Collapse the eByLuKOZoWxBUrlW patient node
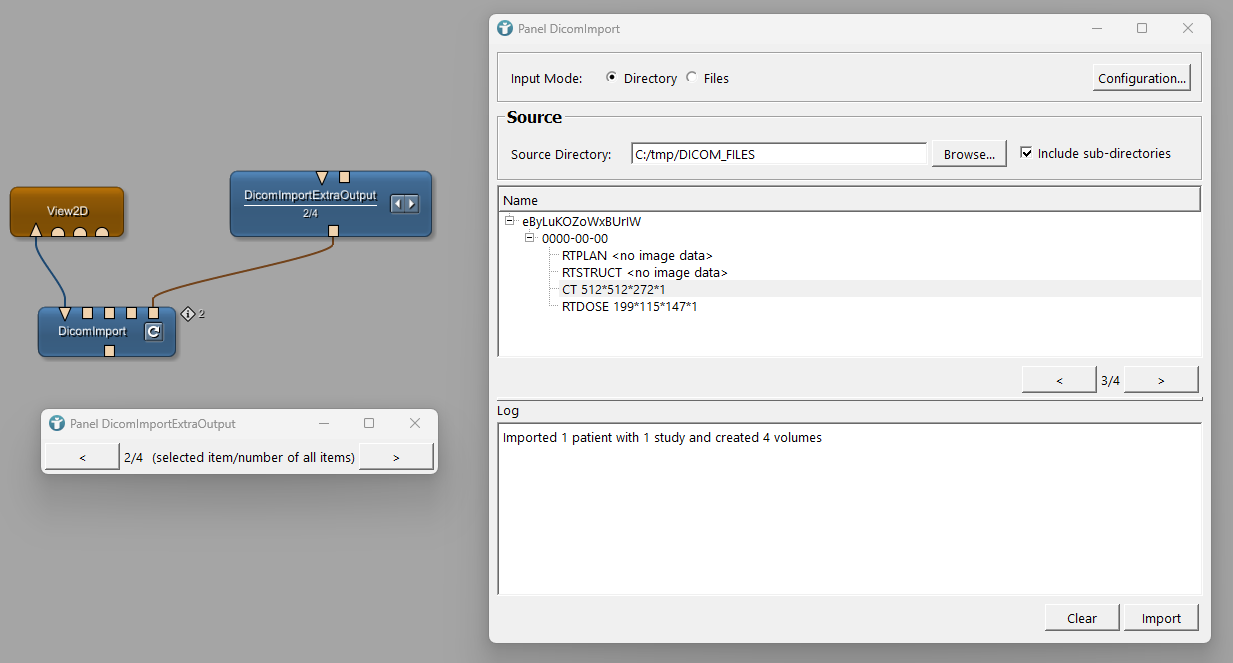The height and width of the screenshot is (663, 1233). (509, 220)
